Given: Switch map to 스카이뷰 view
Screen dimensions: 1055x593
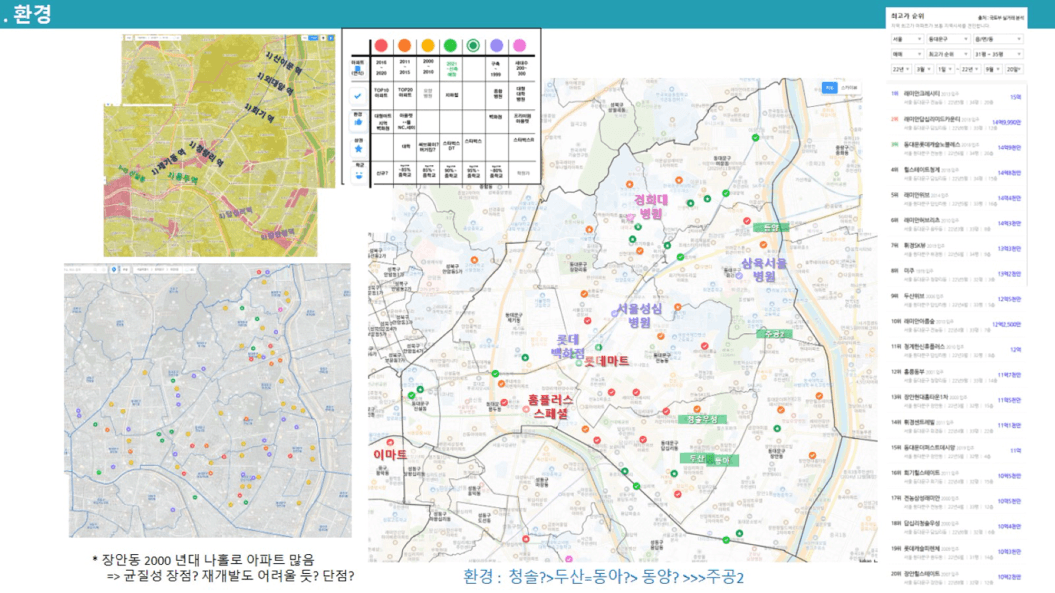Looking at the screenshot, I should [x=849, y=88].
